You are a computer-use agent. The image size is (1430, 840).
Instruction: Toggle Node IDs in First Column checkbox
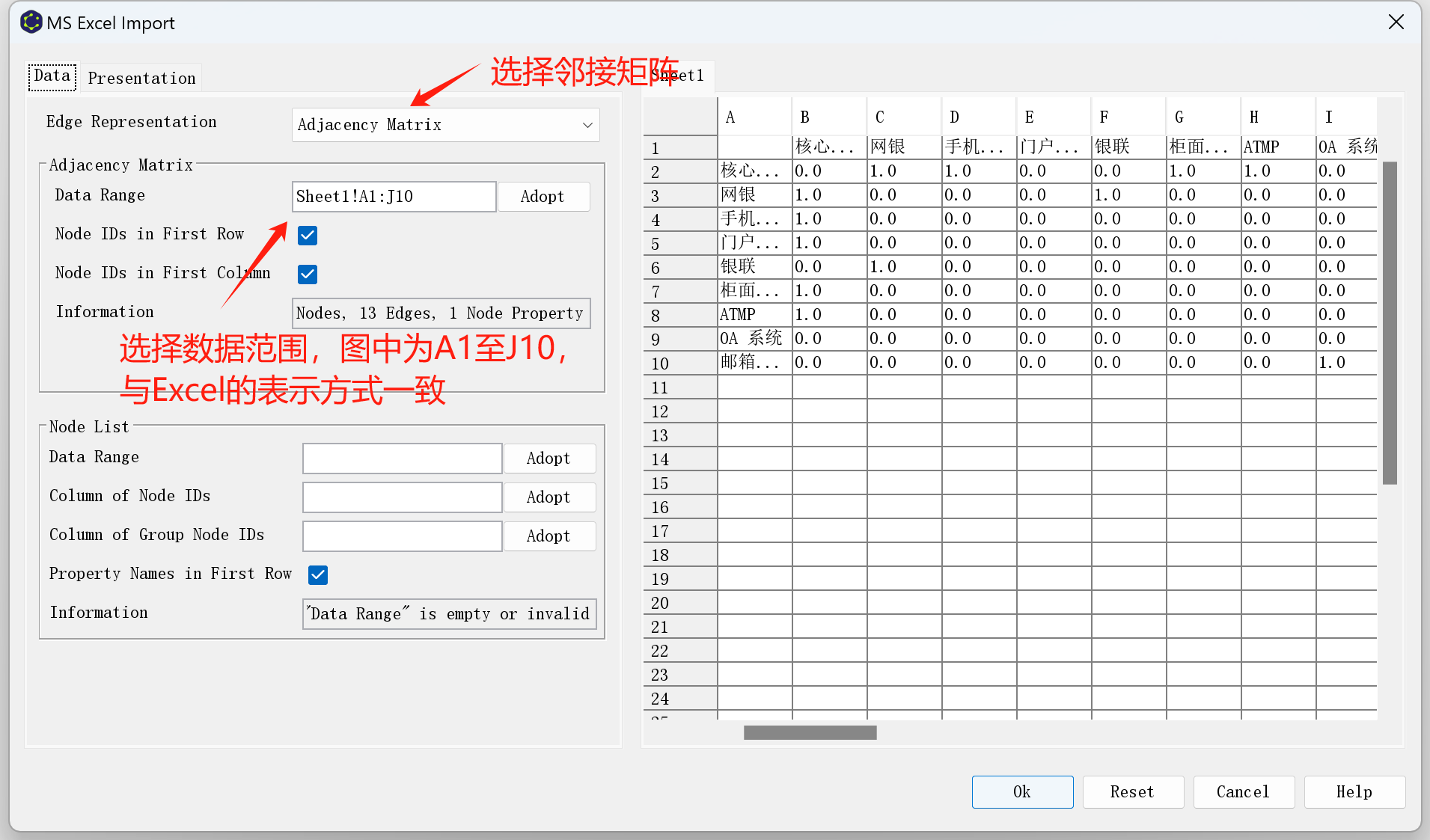308,275
